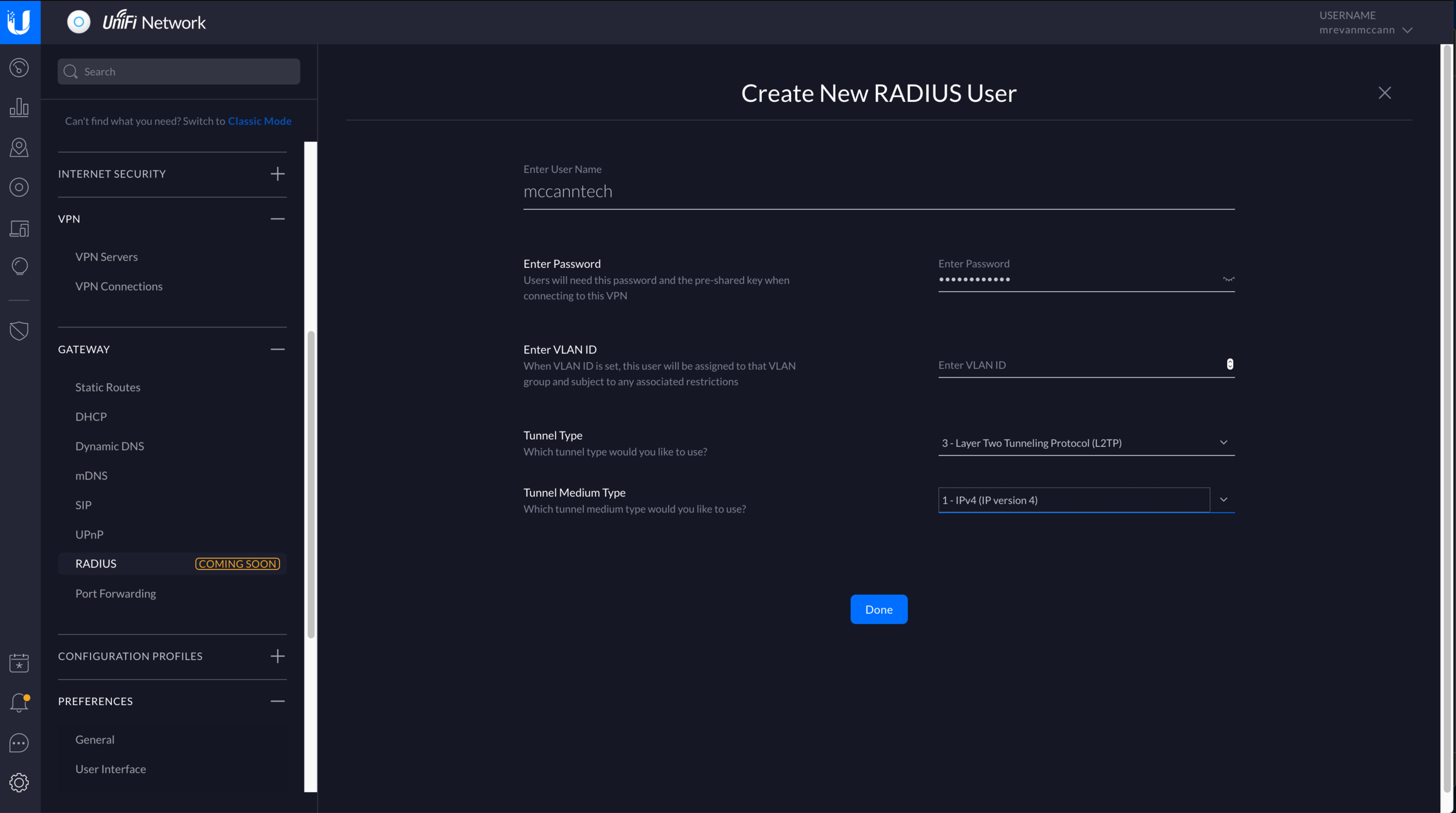Click the Messages chat icon

[x=20, y=742]
